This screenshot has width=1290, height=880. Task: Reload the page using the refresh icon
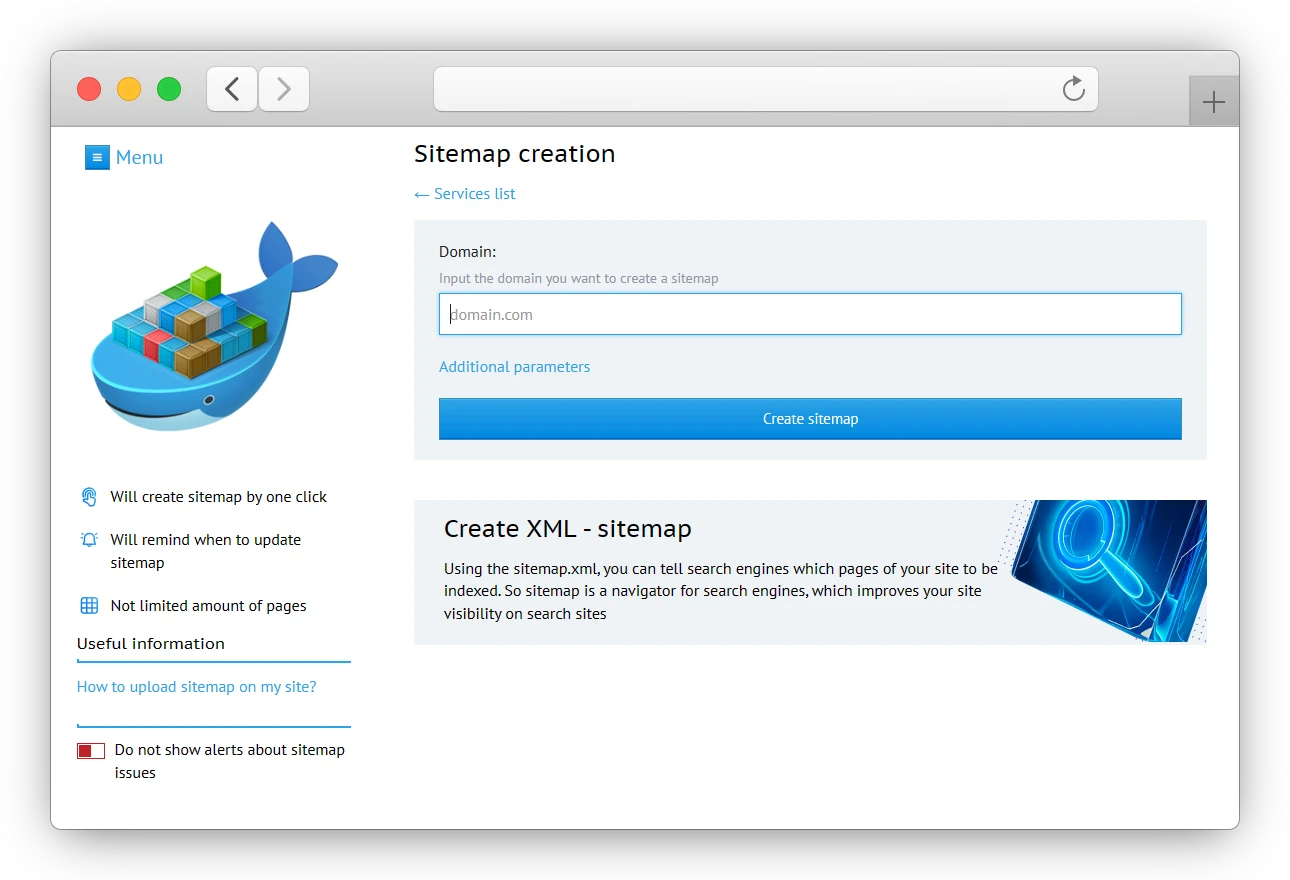[1073, 89]
